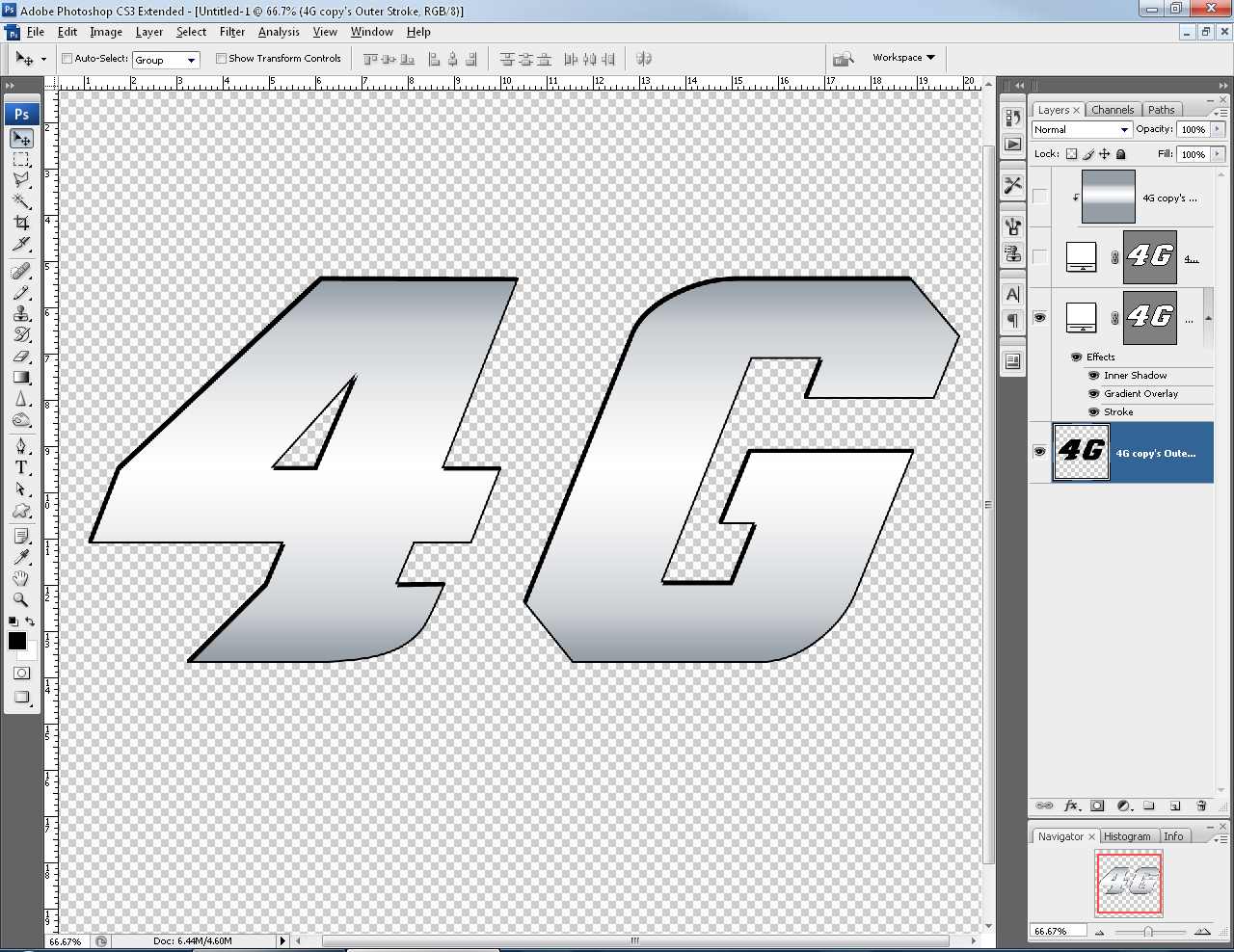Select the Sponge tool

(21, 419)
